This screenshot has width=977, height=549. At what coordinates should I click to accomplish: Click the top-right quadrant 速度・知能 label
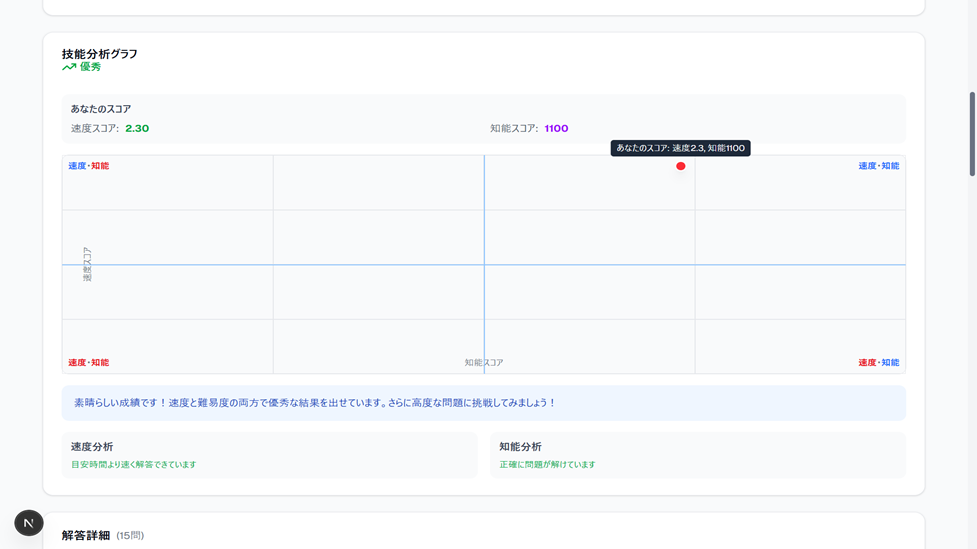point(878,166)
